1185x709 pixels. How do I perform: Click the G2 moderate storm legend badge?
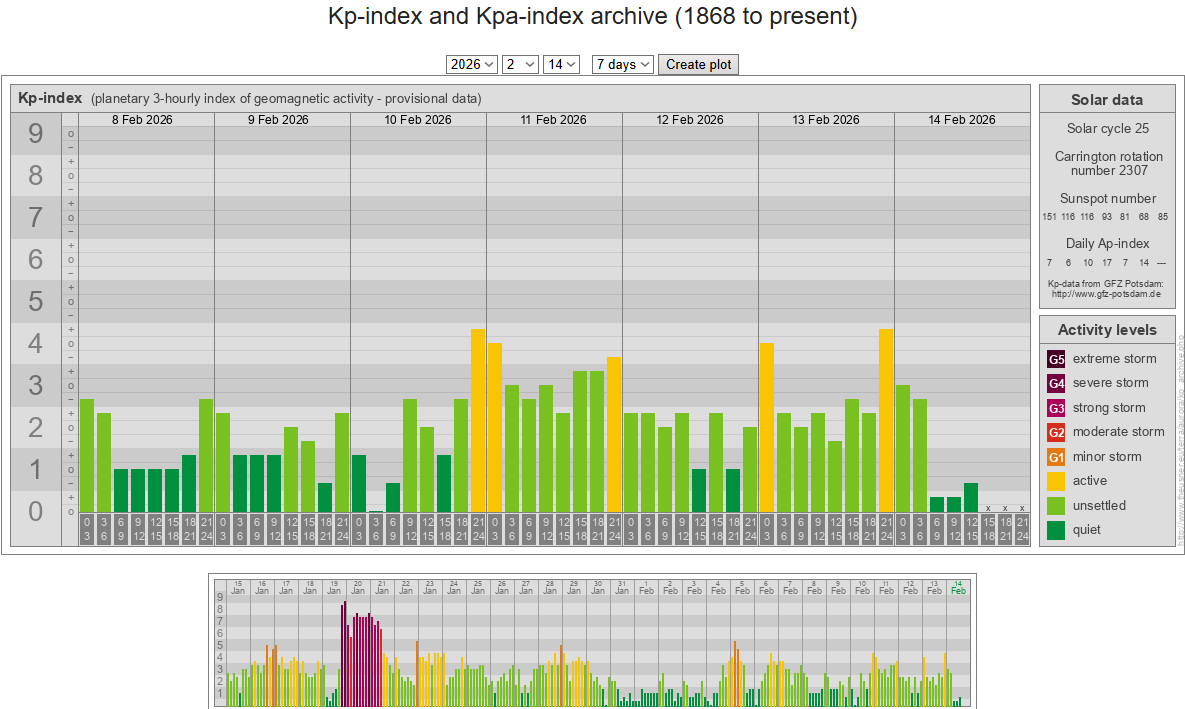pyautogui.click(x=1056, y=432)
